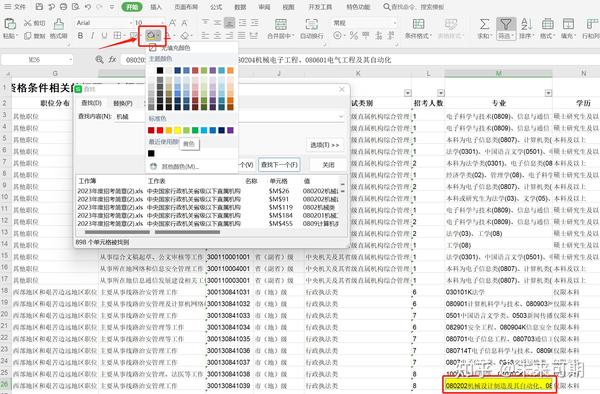Open the font size dropdown
Viewport: 600px width, 394px height.
163,23
